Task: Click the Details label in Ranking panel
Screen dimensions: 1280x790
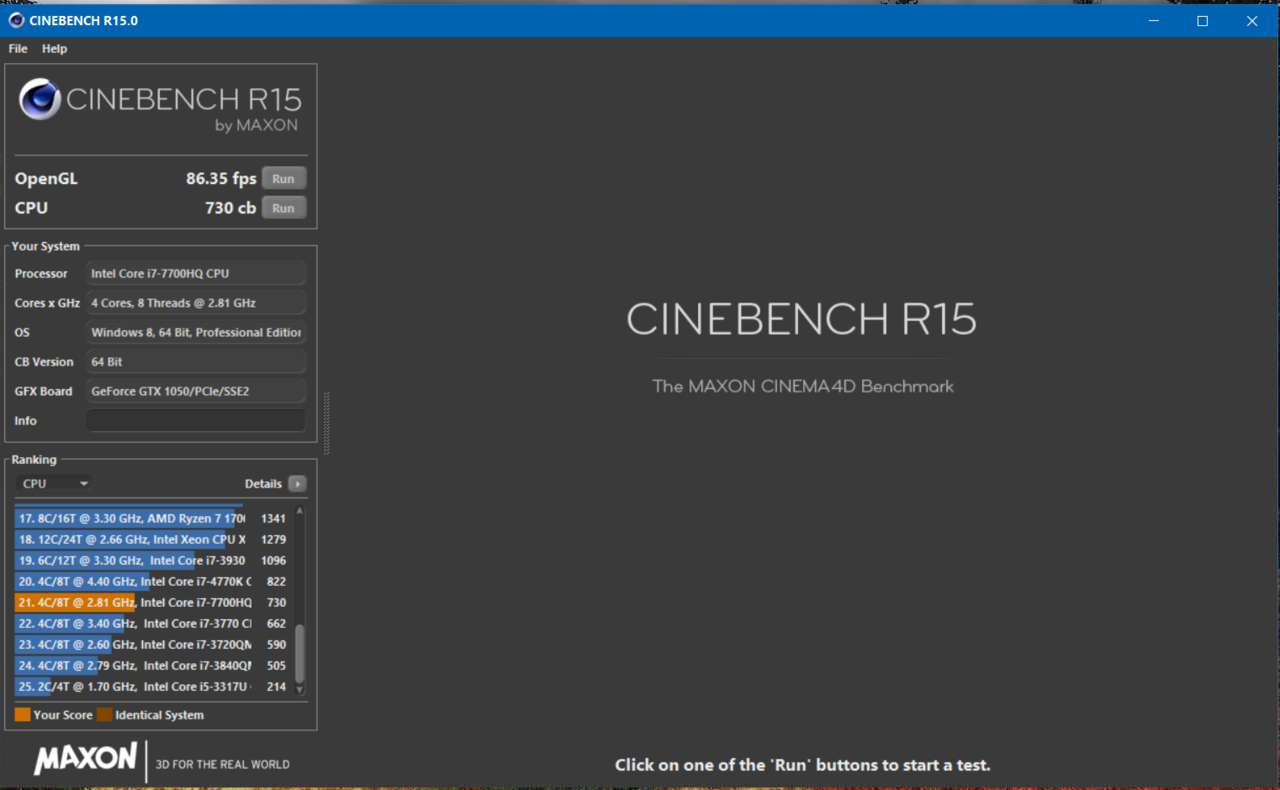Action: click(263, 484)
